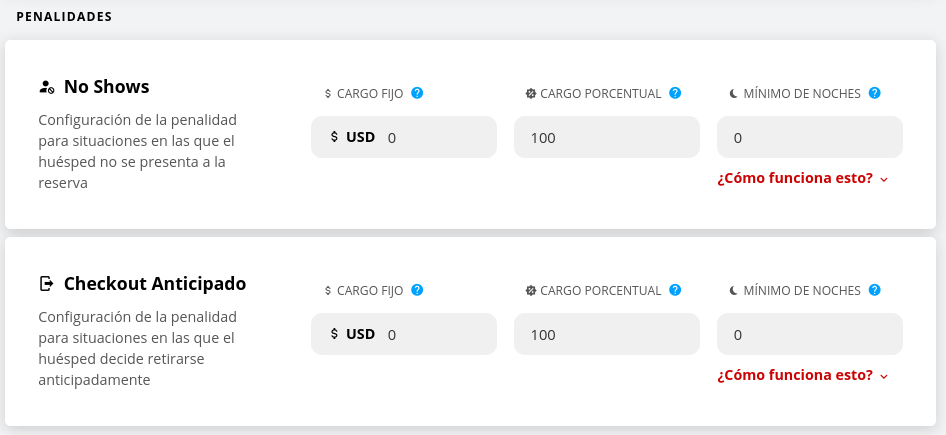Click help icon beside No Shows Cargo Porcentual
Screen dimensions: 946x435
click(x=675, y=93)
